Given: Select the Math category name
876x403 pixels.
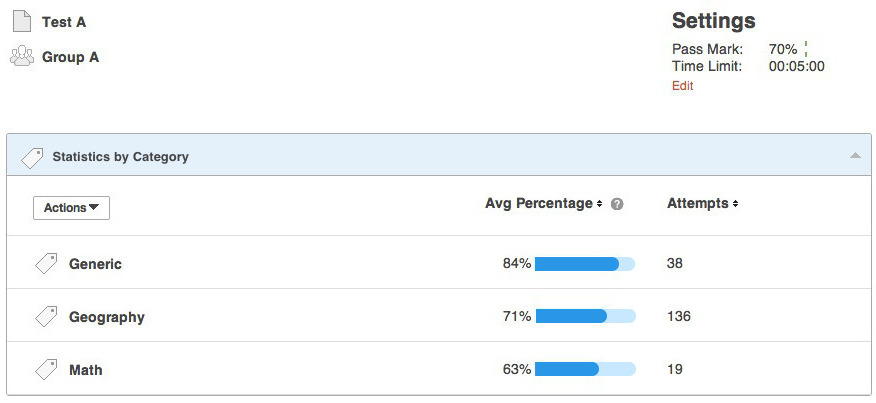Looking at the screenshot, I should tap(85, 370).
